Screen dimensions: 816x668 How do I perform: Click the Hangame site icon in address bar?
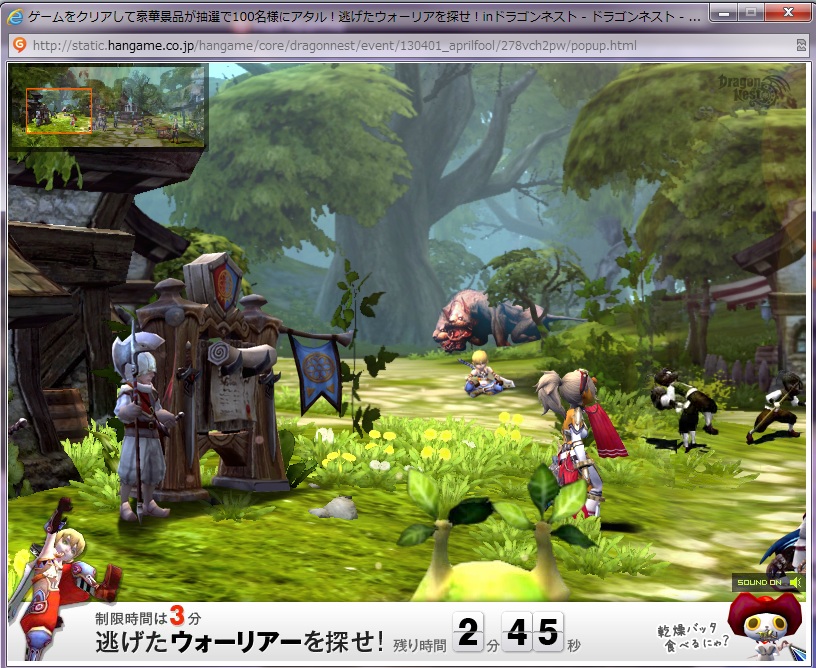click(20, 45)
